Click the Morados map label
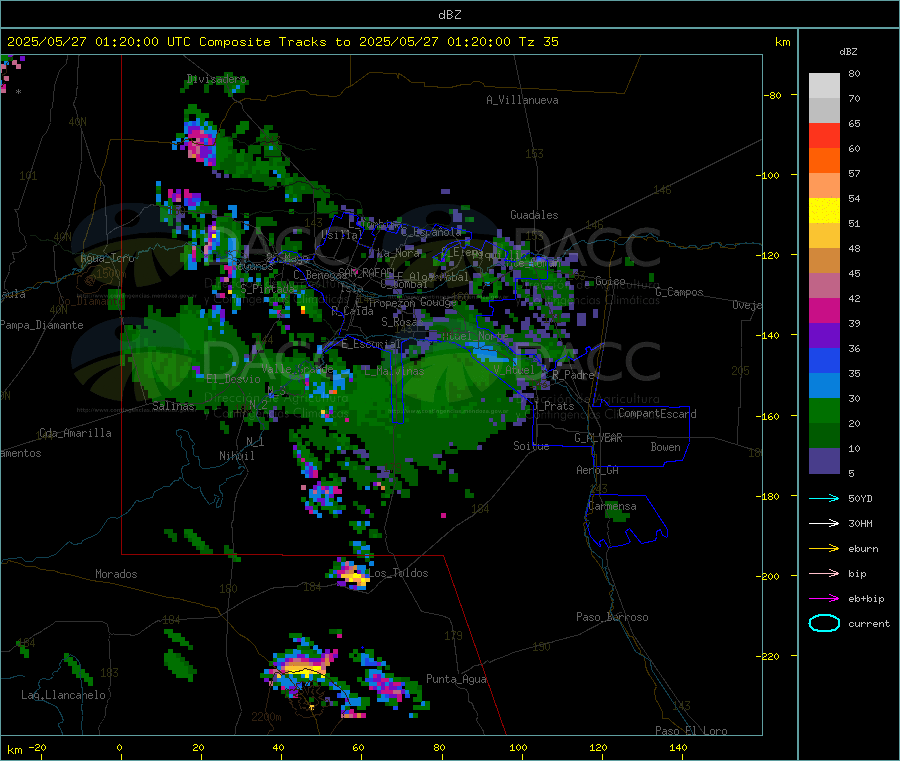The image size is (900, 761). [116, 574]
